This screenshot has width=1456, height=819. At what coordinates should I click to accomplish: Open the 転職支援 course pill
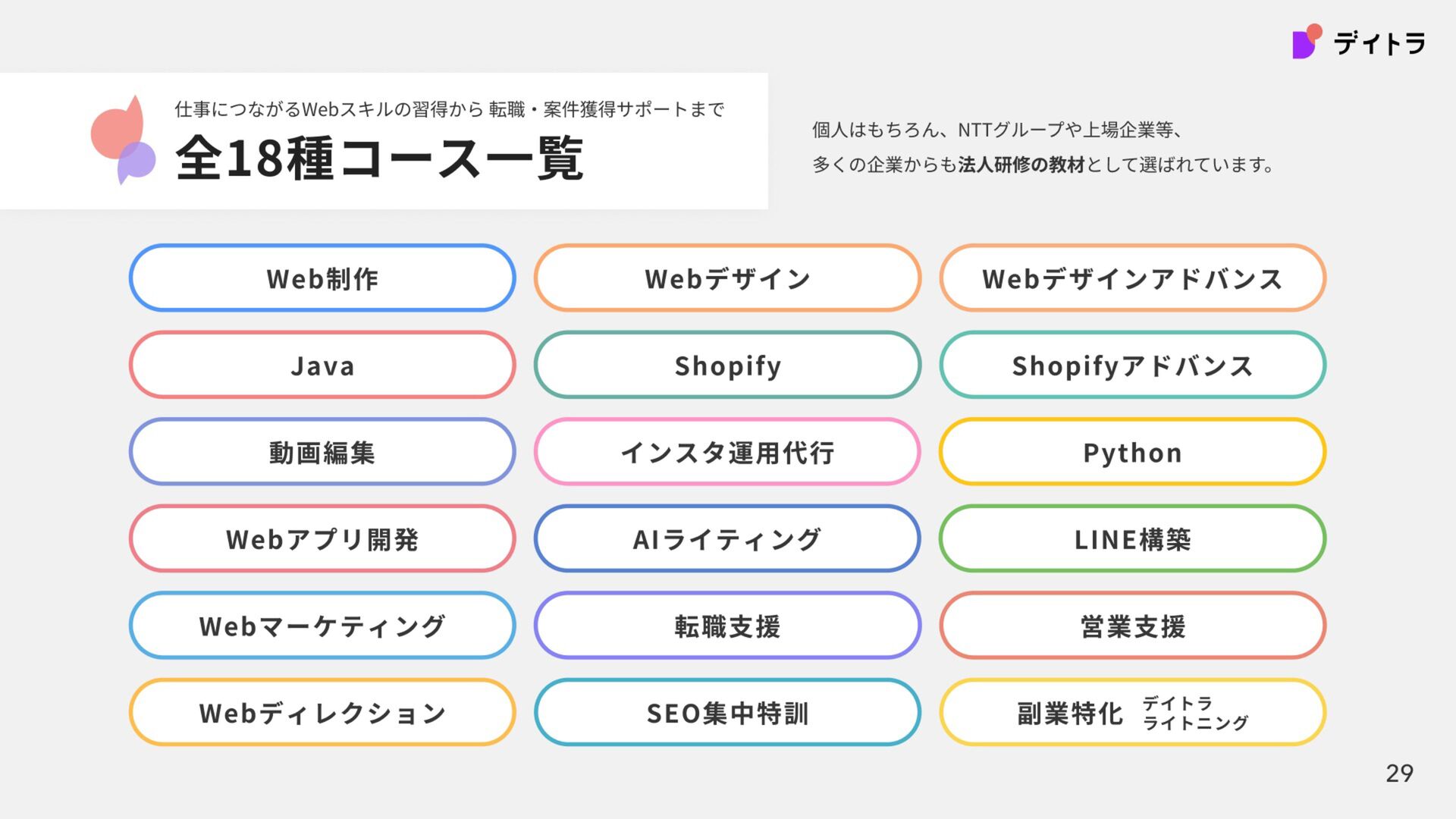(x=727, y=626)
